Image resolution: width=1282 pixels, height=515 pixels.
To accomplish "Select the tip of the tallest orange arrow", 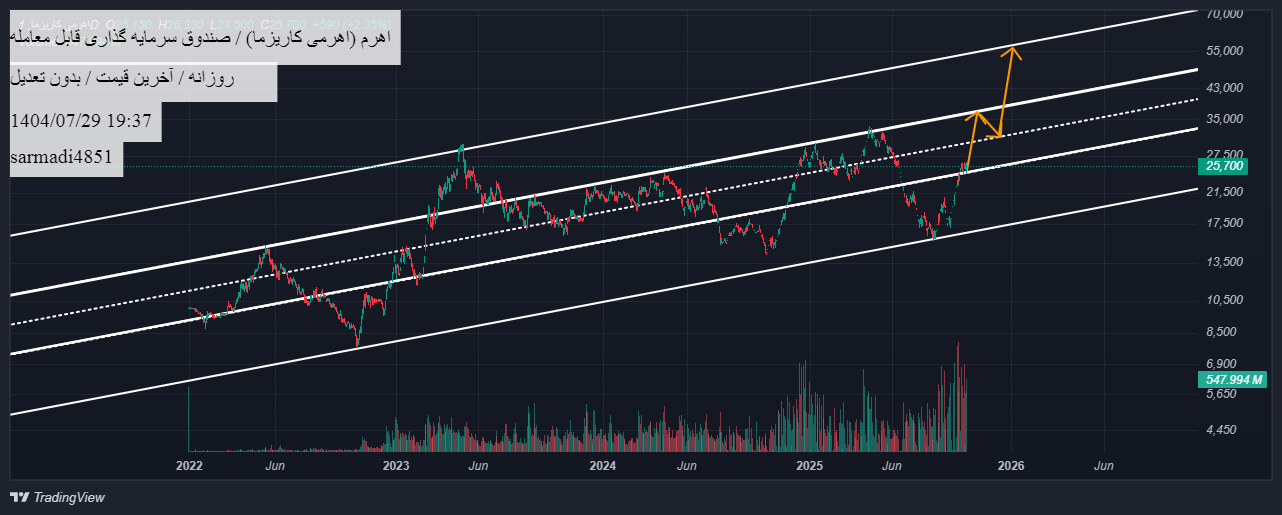I will (1012, 48).
